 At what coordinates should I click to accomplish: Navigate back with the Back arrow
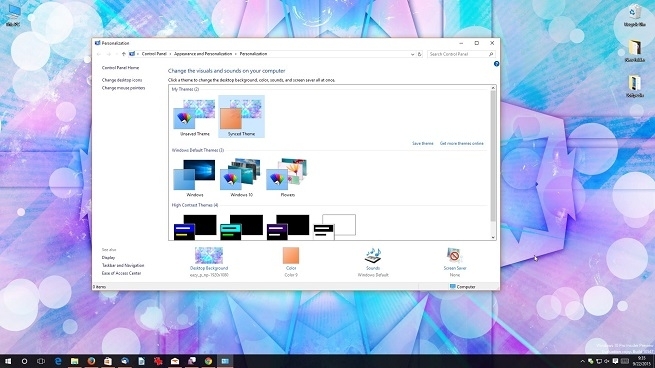pyautogui.click(x=99, y=54)
